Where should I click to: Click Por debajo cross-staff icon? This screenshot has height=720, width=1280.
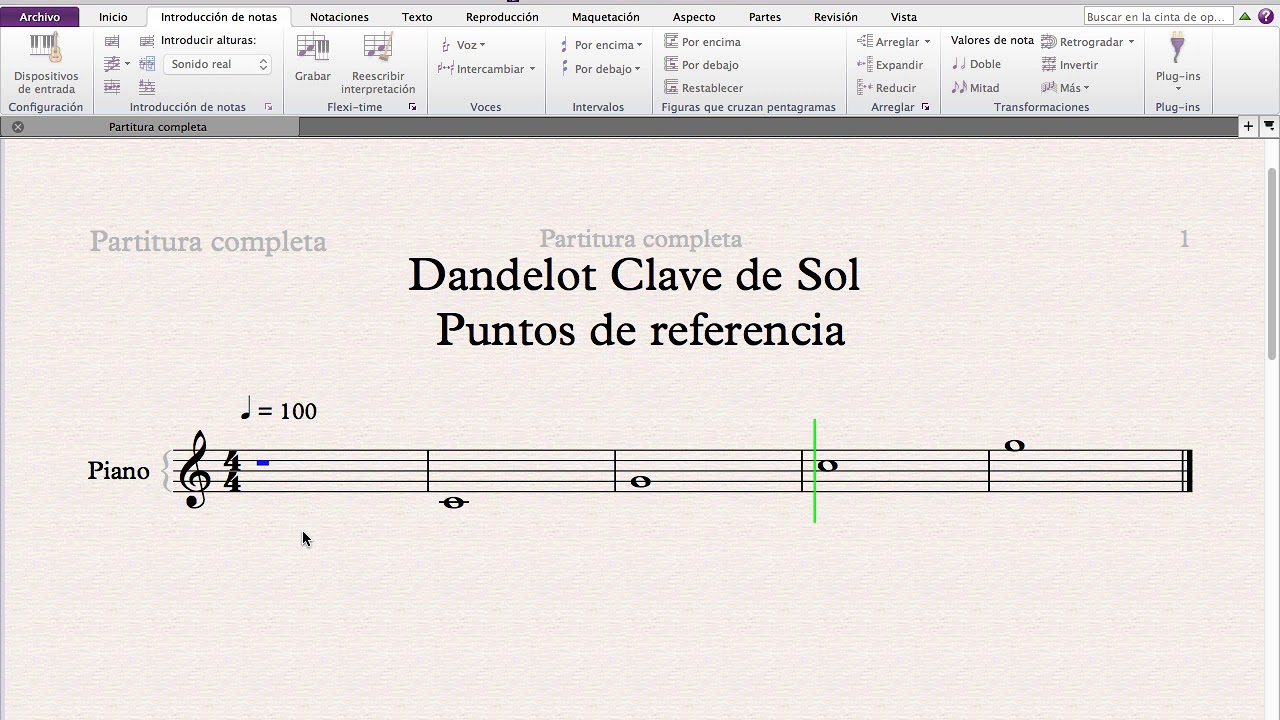(x=671, y=65)
